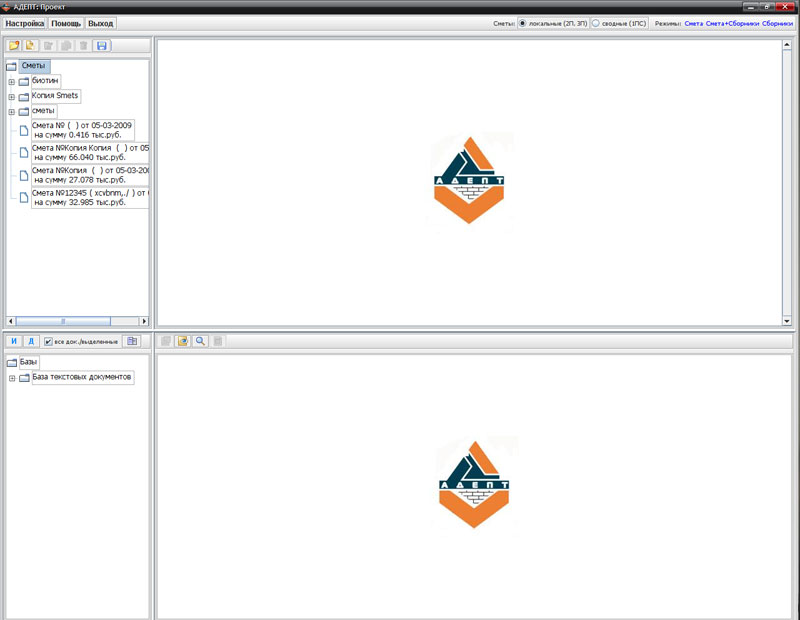Open the 'Помощь' menu
This screenshot has width=800, height=620.
(66, 22)
